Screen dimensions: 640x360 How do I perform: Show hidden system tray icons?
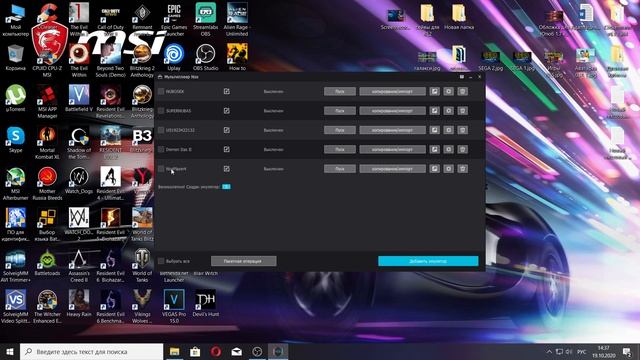tap(549, 351)
